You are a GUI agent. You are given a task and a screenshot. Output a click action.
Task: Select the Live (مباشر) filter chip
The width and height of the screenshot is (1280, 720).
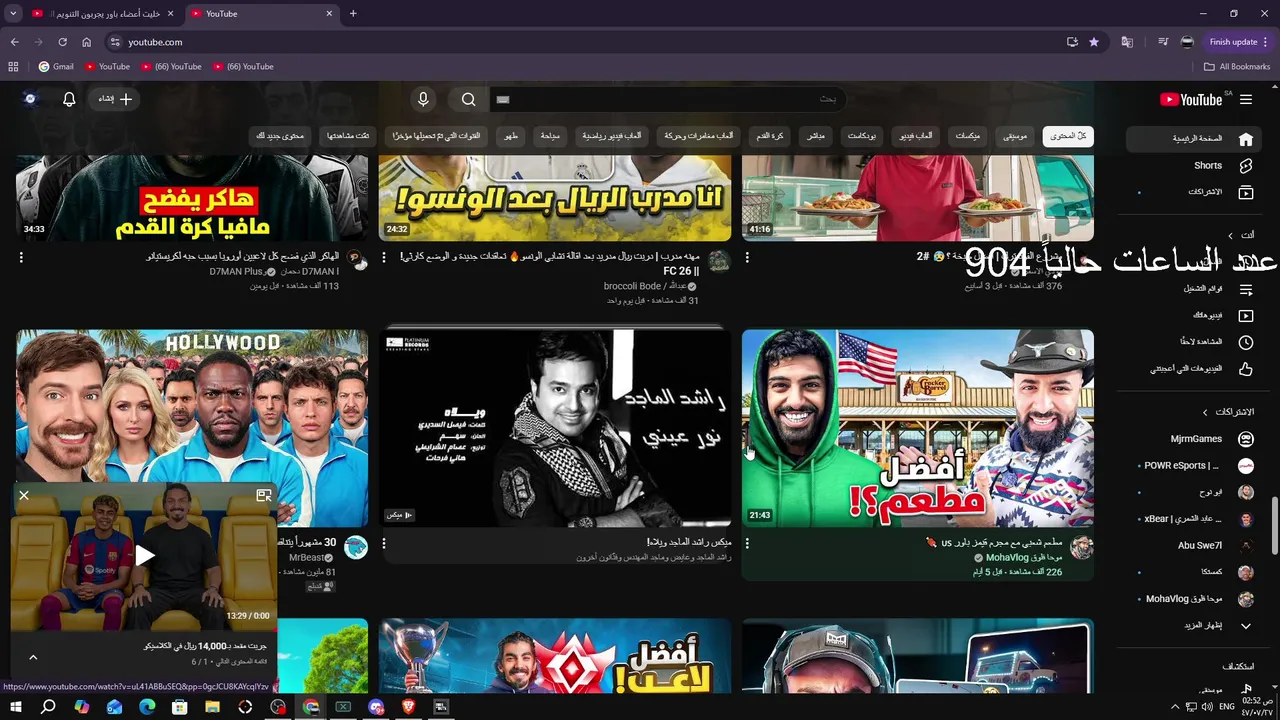point(815,136)
